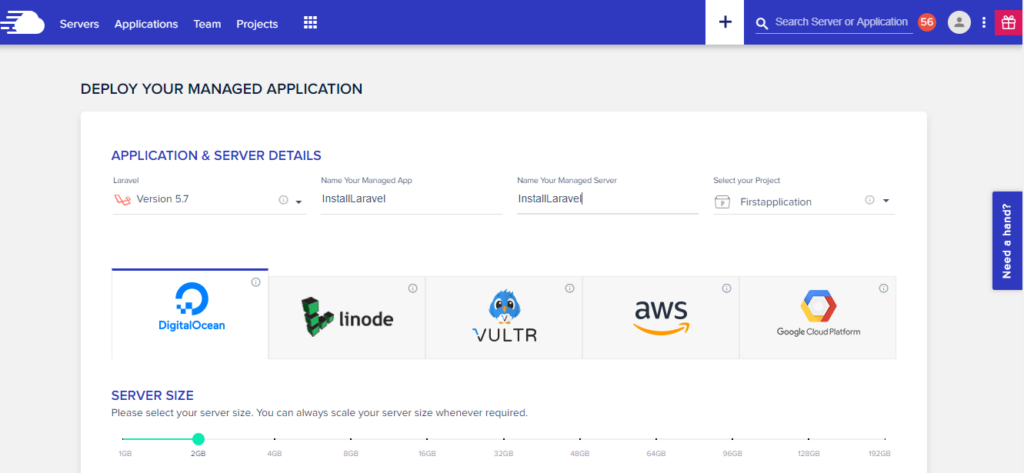Expand the Laravel version dropdown

point(298,201)
